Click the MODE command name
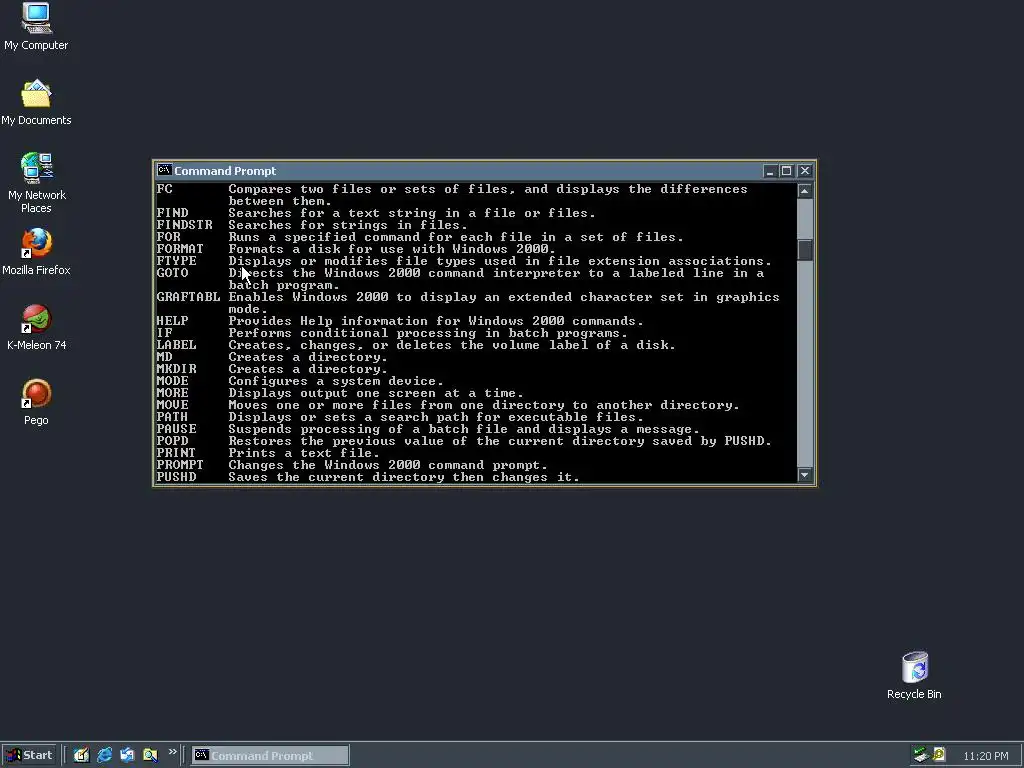This screenshot has width=1024, height=768. pos(172,381)
